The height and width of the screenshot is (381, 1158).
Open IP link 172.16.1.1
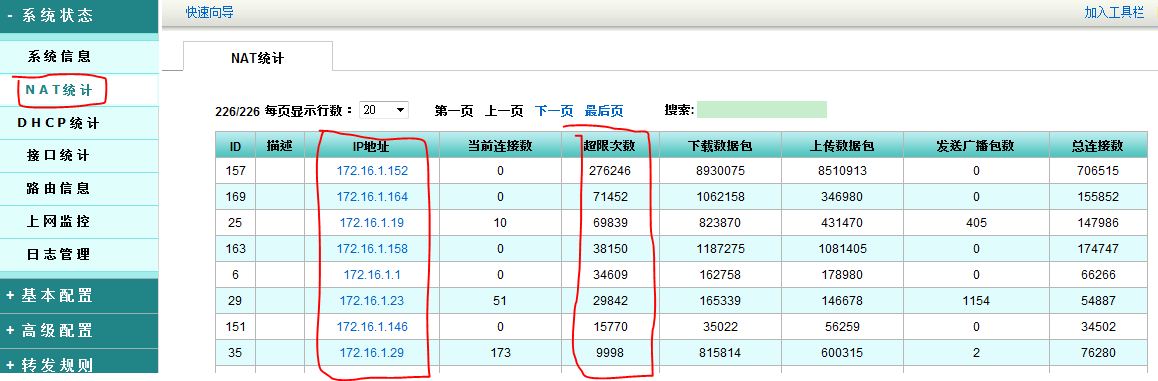pyautogui.click(x=372, y=275)
